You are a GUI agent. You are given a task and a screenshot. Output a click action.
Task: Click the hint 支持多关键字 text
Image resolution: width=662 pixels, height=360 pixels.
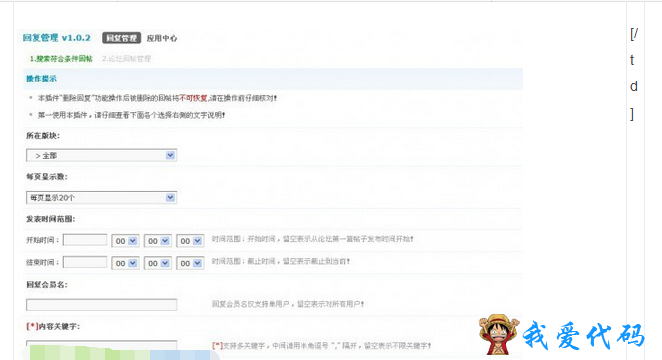click(322, 345)
